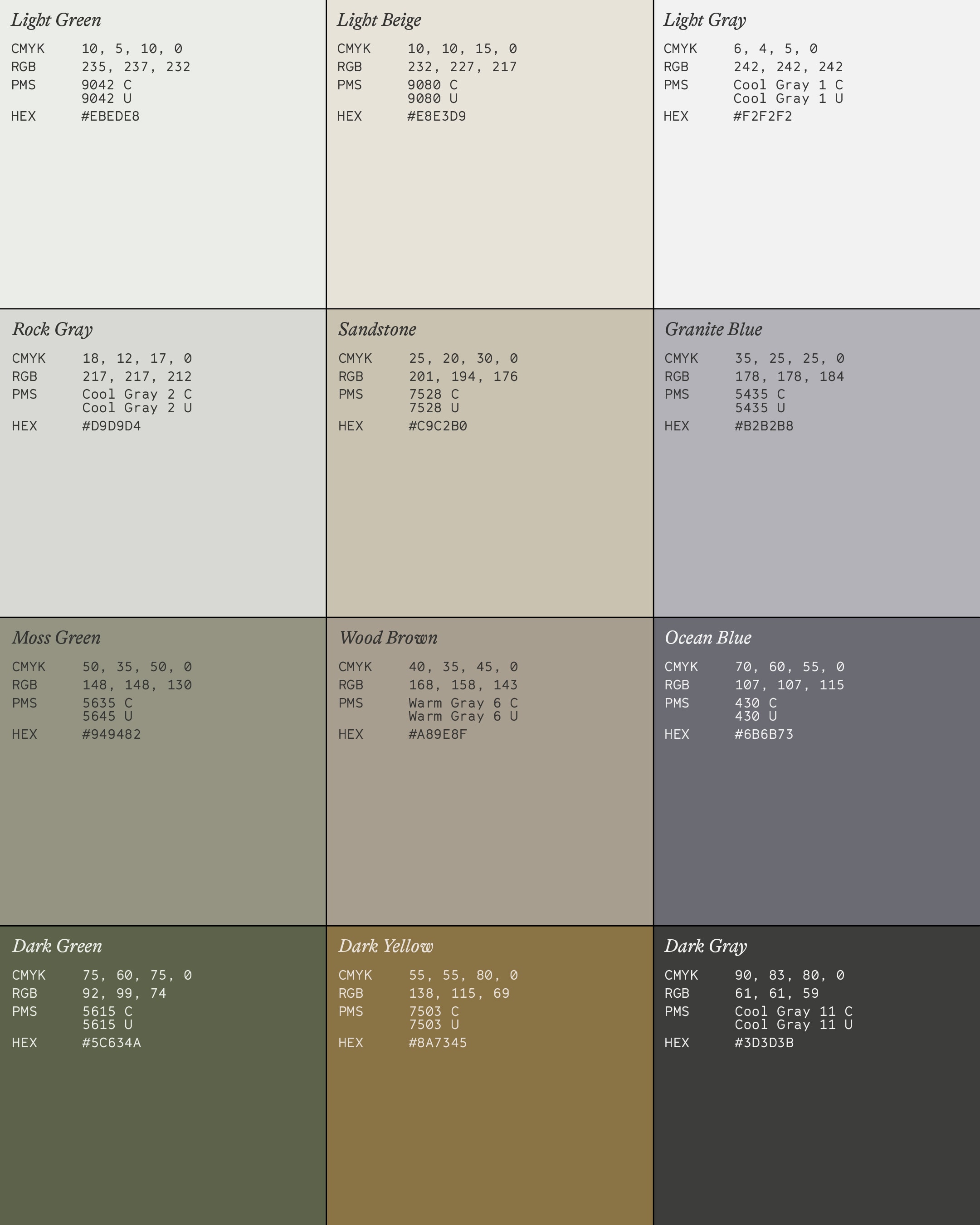This screenshot has width=980, height=1225.
Task: Click the Ocean Blue swatch
Action: tap(816, 830)
